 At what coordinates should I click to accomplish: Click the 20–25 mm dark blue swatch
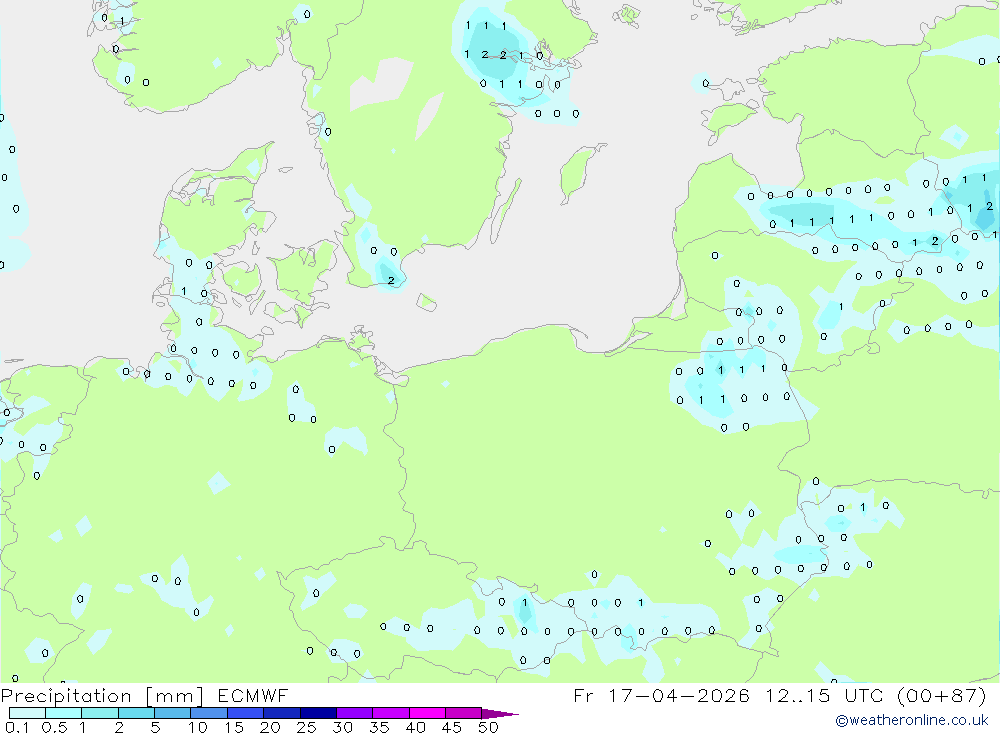click(x=282, y=713)
